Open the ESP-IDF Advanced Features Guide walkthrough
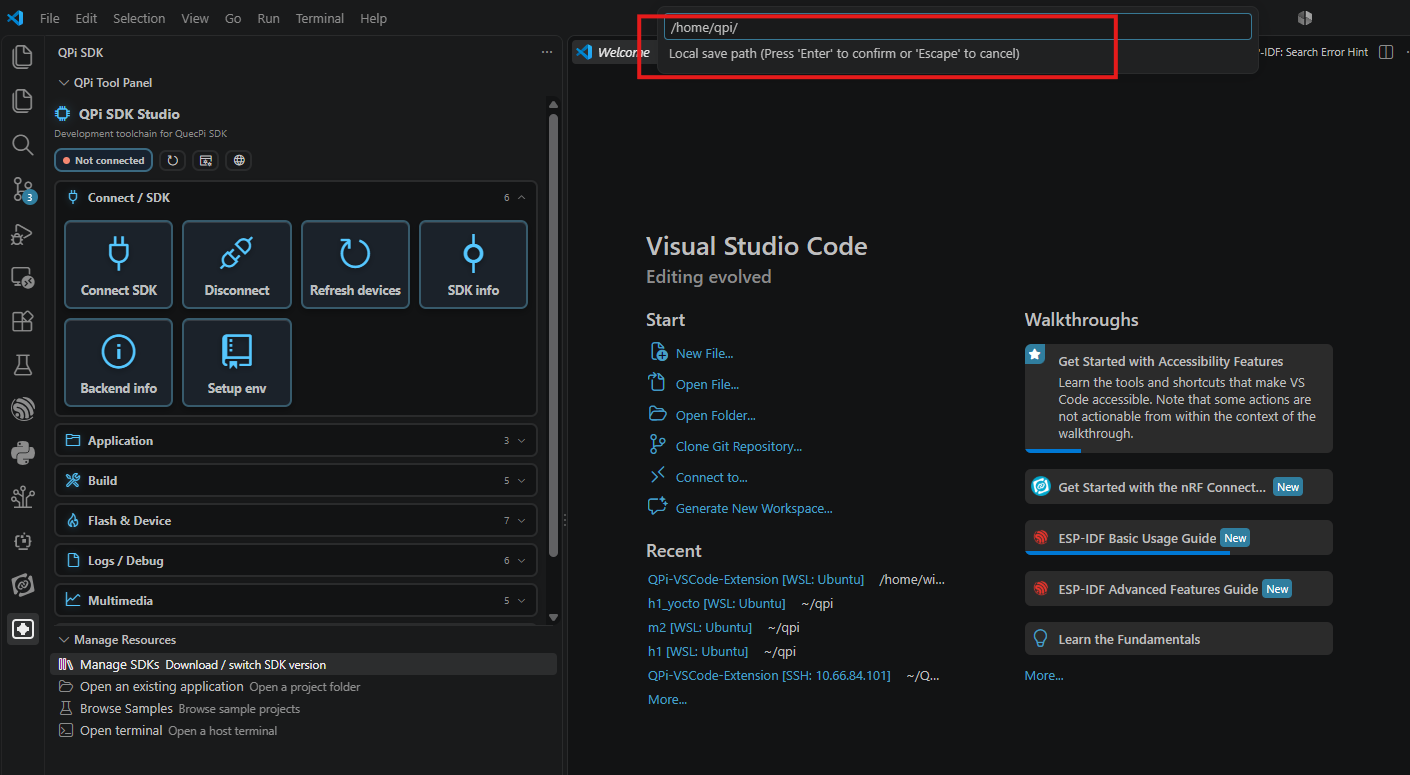The image size is (1410, 775). (1179, 588)
